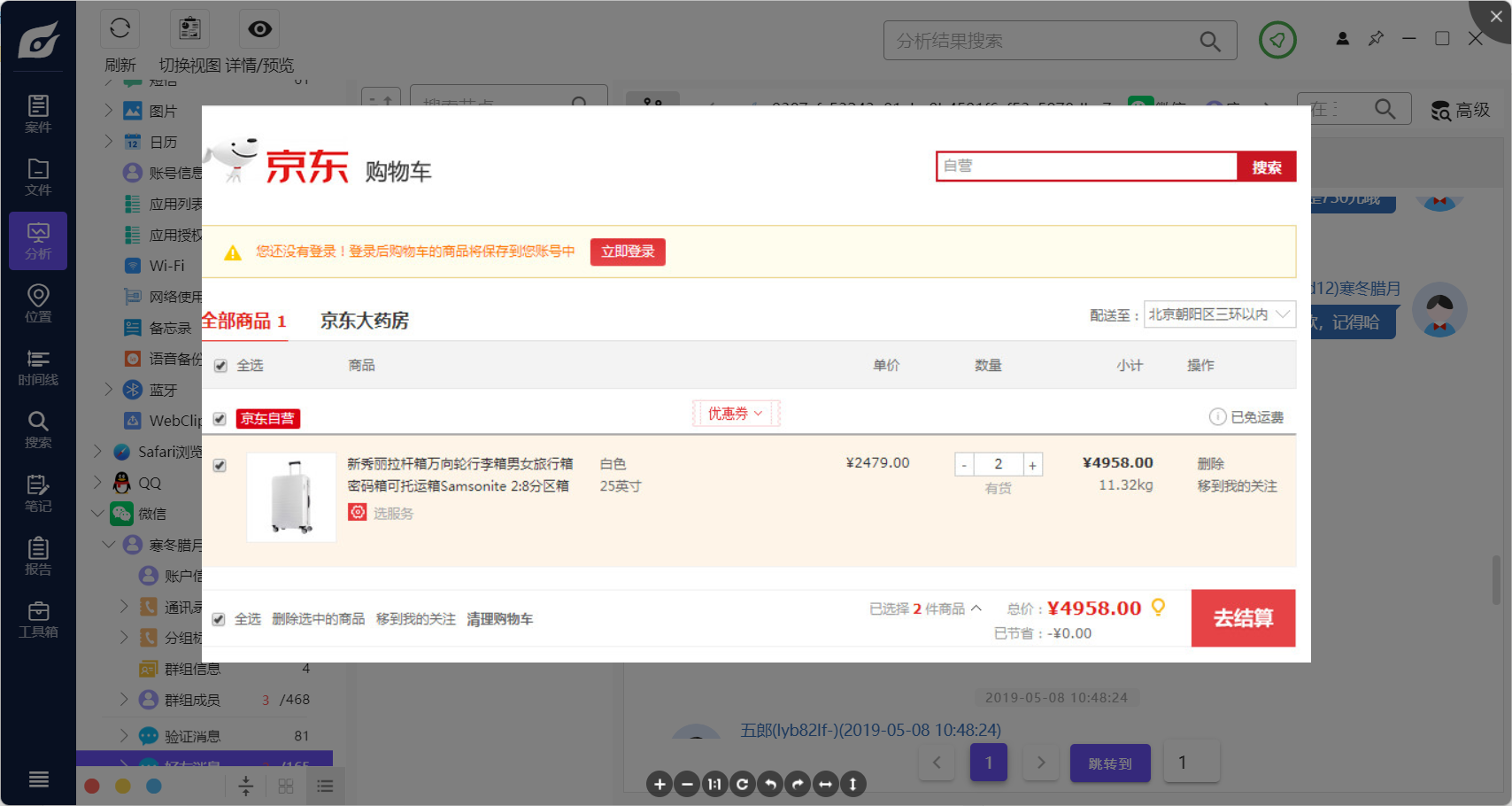This screenshot has width=1512, height=806.
Task: Reset preview zoom with the 1:1 icon
Action: (714, 784)
